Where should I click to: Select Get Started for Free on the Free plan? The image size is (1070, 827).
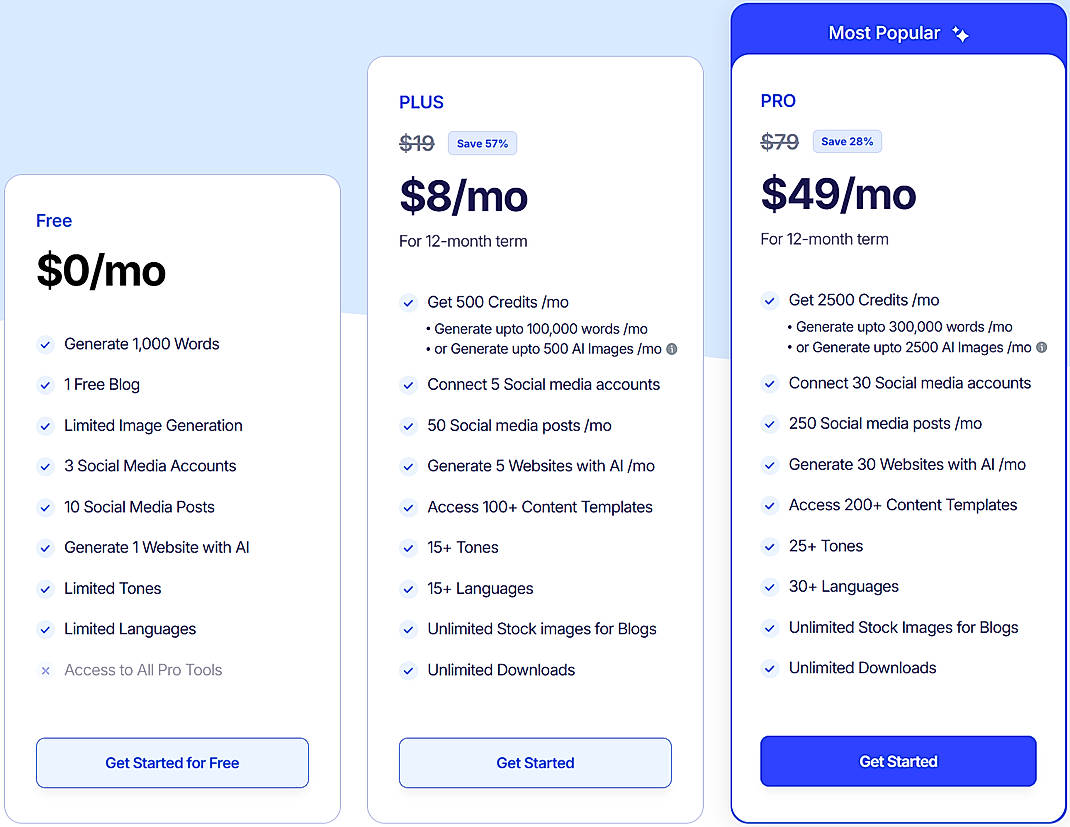(171, 762)
